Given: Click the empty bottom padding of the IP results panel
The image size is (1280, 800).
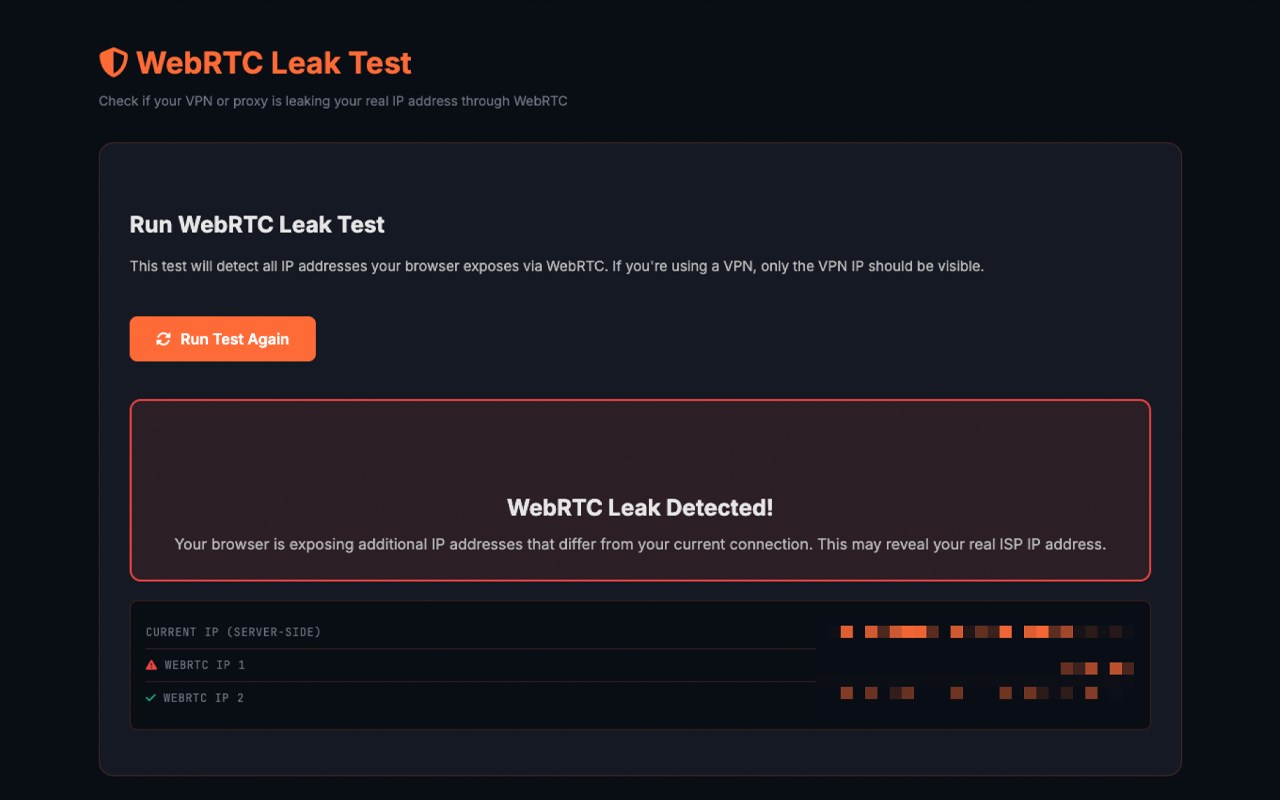Looking at the screenshot, I should (640, 720).
